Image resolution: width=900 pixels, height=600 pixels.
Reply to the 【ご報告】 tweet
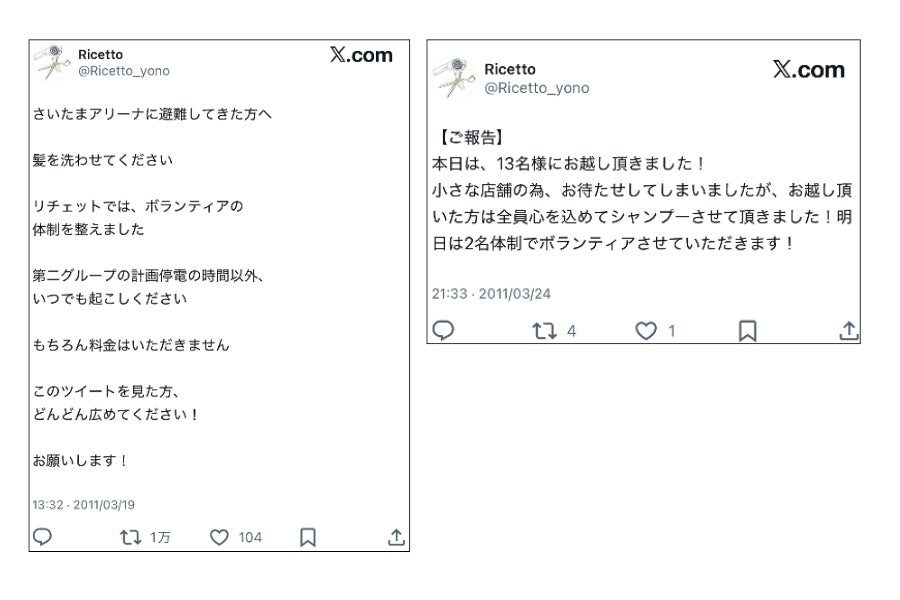(x=442, y=330)
